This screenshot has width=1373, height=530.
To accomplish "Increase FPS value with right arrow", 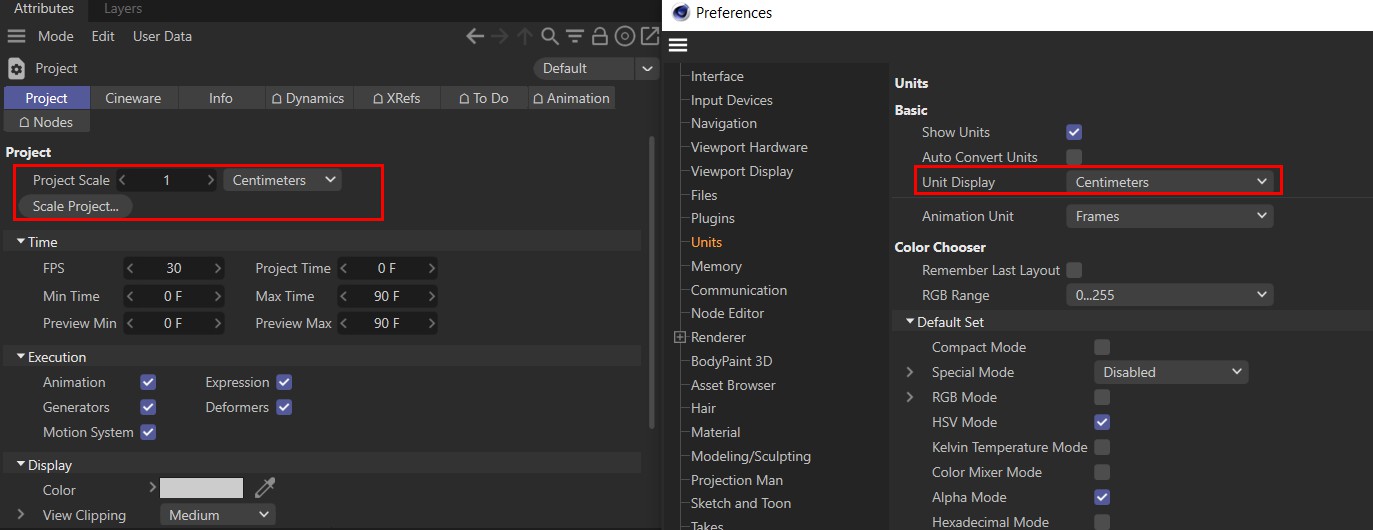I will tap(218, 268).
